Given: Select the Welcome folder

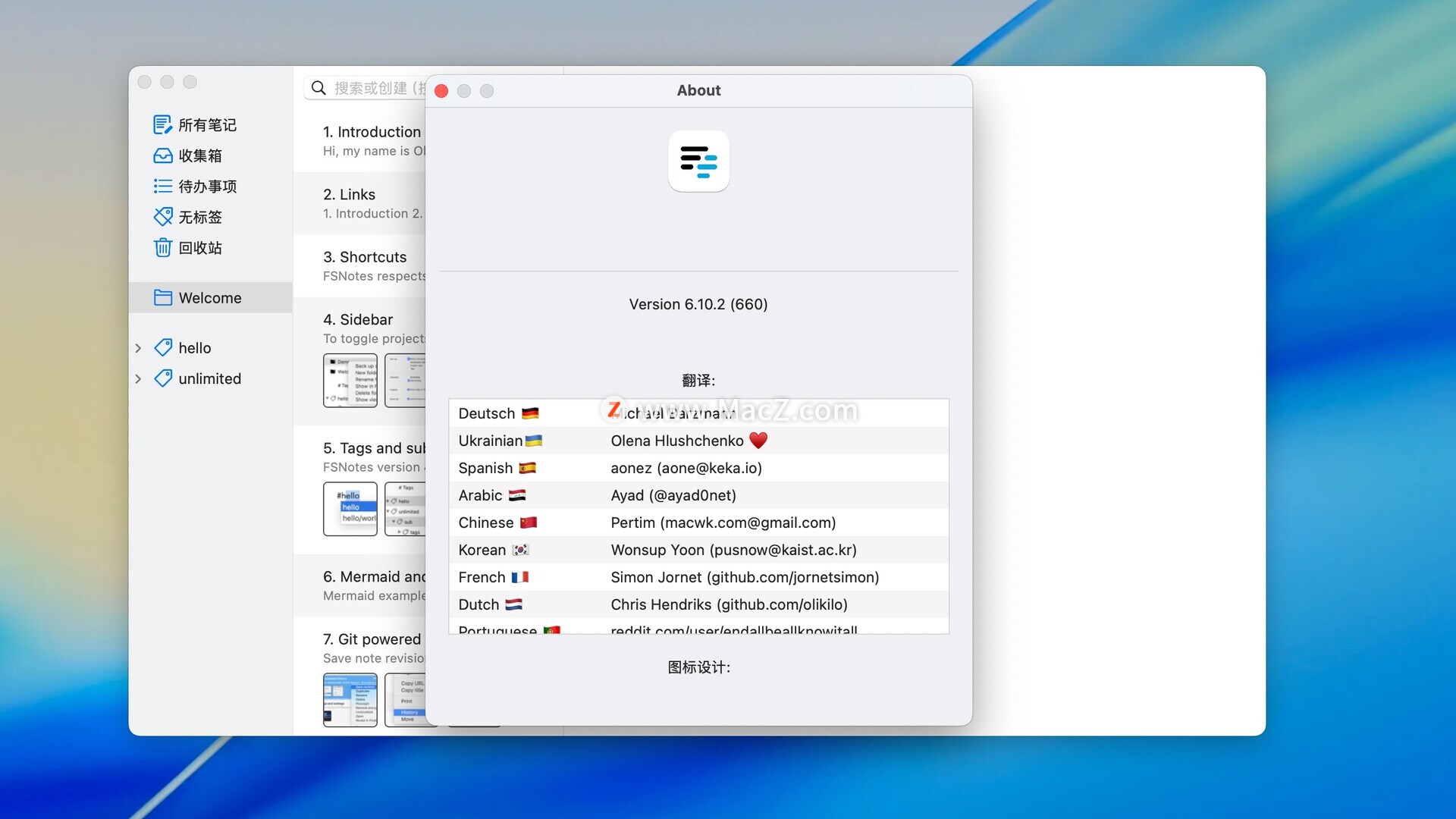Looking at the screenshot, I should pyautogui.click(x=211, y=298).
